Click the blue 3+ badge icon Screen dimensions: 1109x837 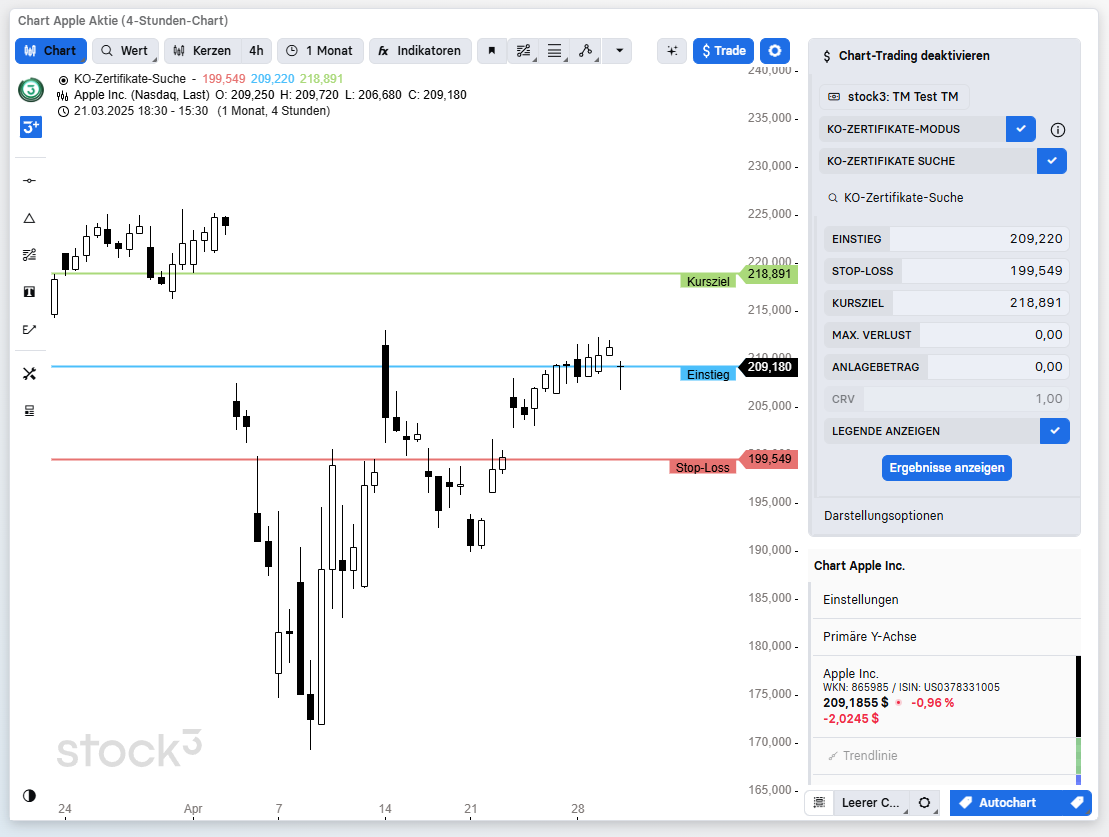click(x=30, y=127)
